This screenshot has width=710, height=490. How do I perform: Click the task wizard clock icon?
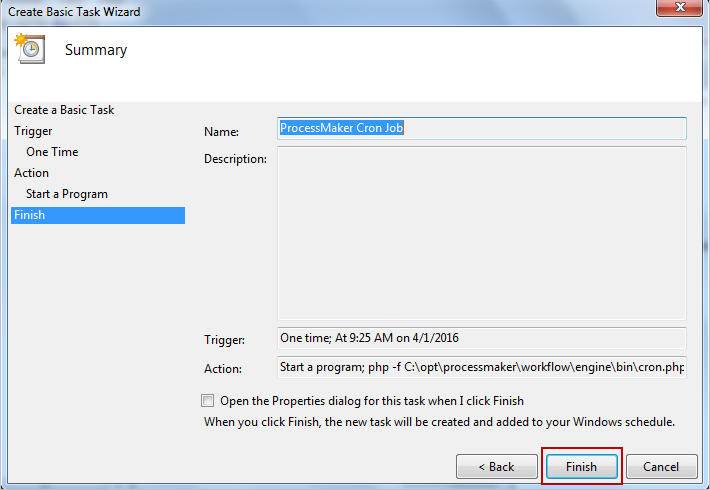tap(28, 50)
